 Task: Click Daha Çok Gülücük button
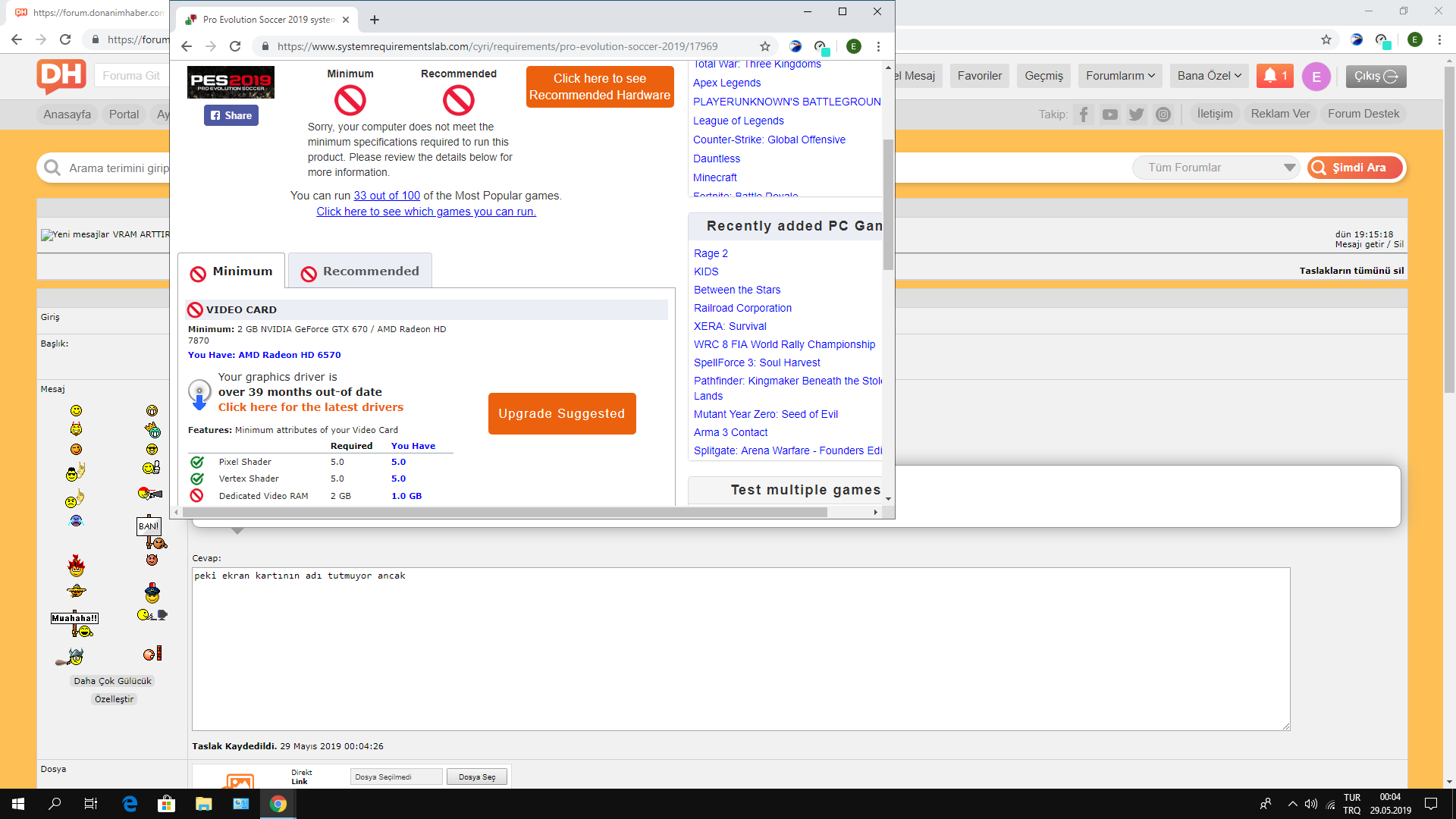[113, 681]
